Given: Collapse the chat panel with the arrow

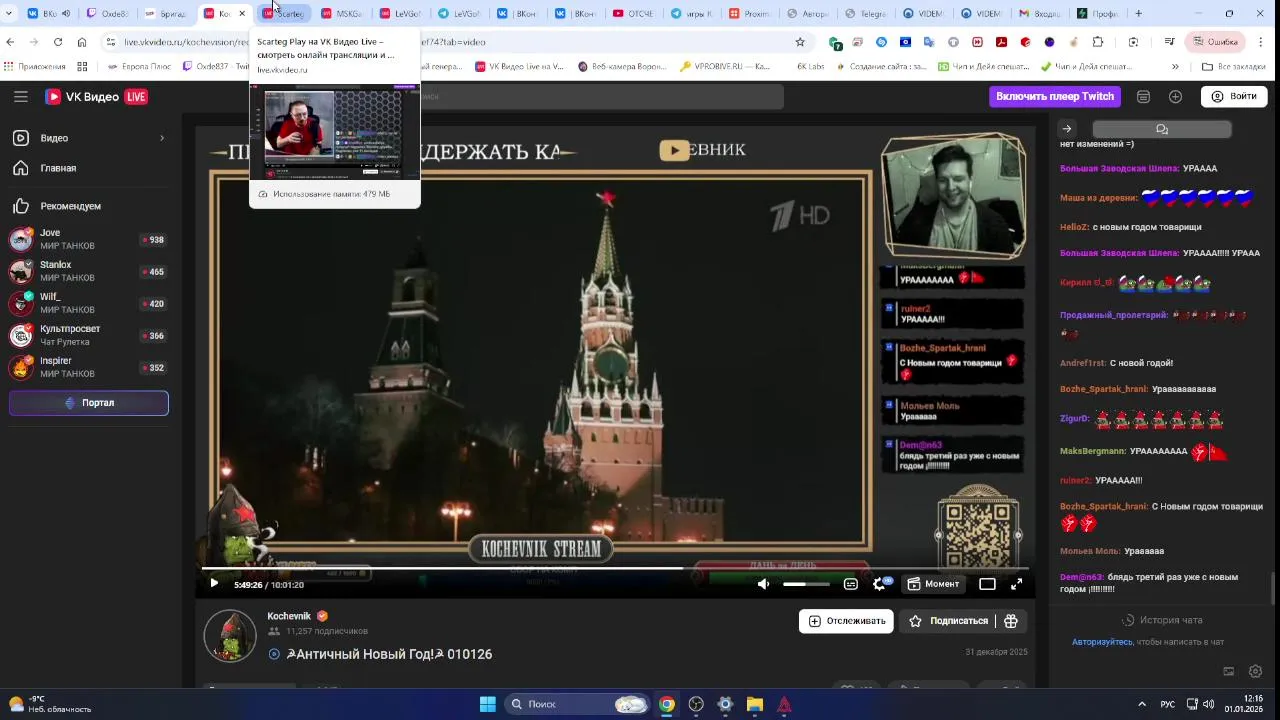Looking at the screenshot, I should pyautogui.click(x=1067, y=129).
